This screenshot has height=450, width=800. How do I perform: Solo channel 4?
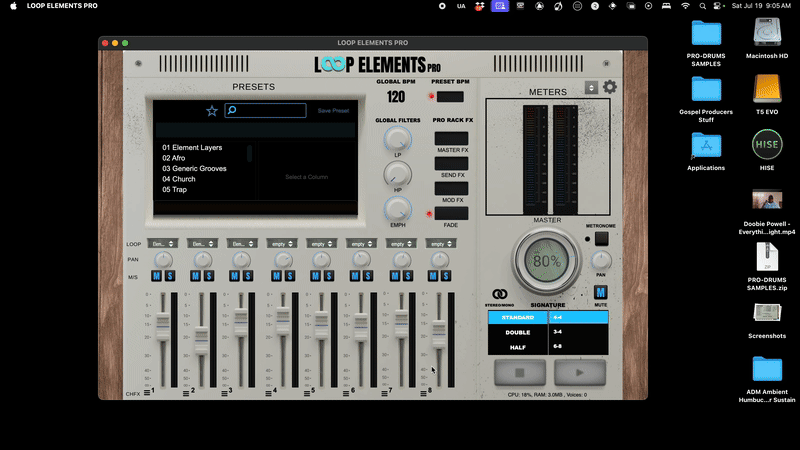click(x=290, y=276)
